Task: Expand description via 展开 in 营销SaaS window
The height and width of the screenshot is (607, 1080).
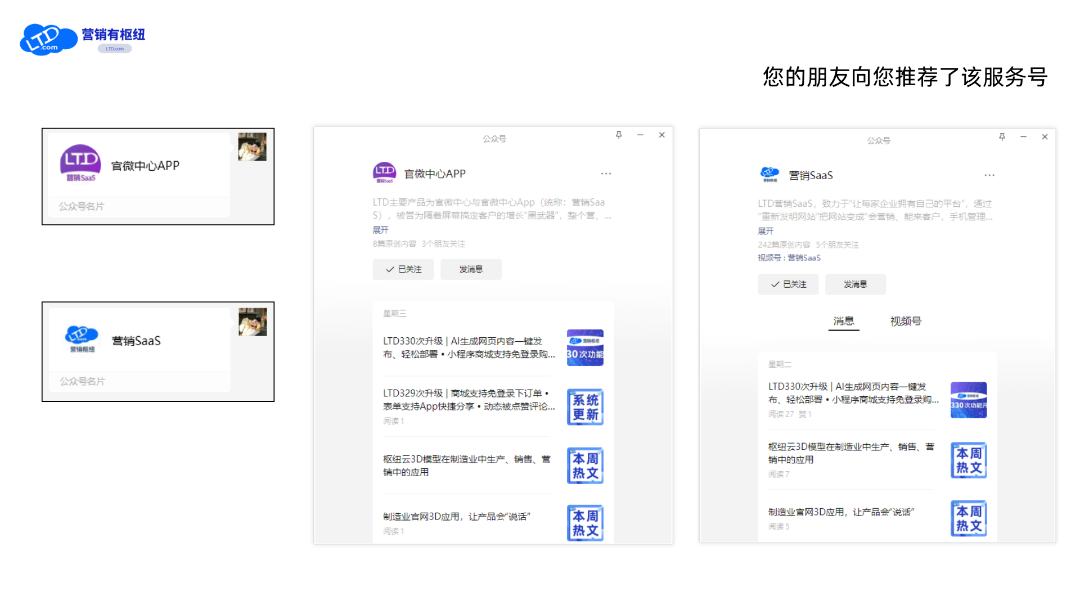Action: [765, 232]
